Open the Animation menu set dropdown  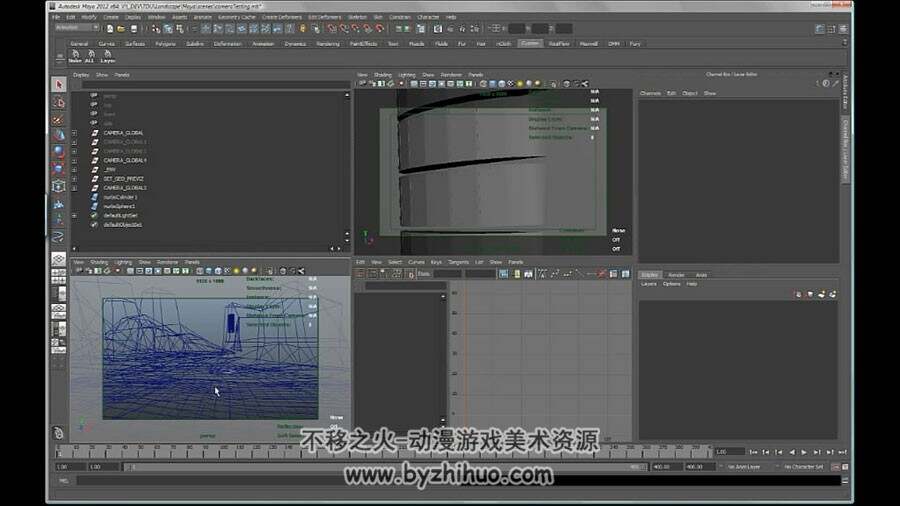click(80, 28)
